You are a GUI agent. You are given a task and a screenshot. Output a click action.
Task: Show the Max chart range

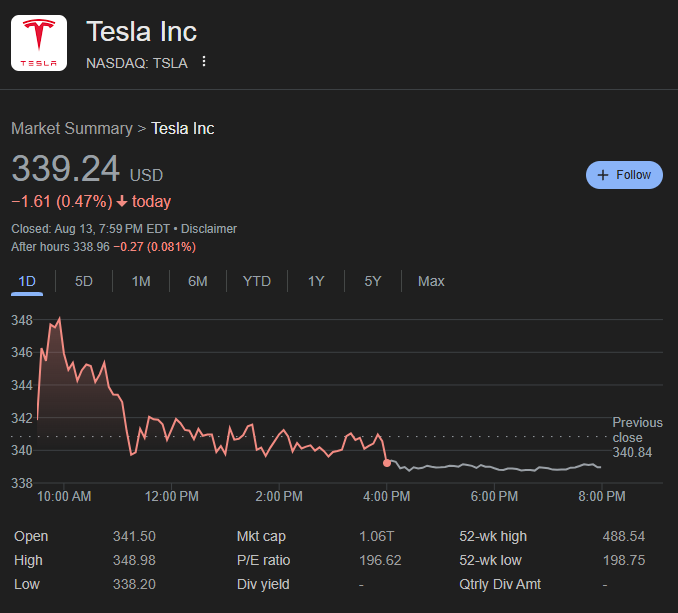click(431, 281)
